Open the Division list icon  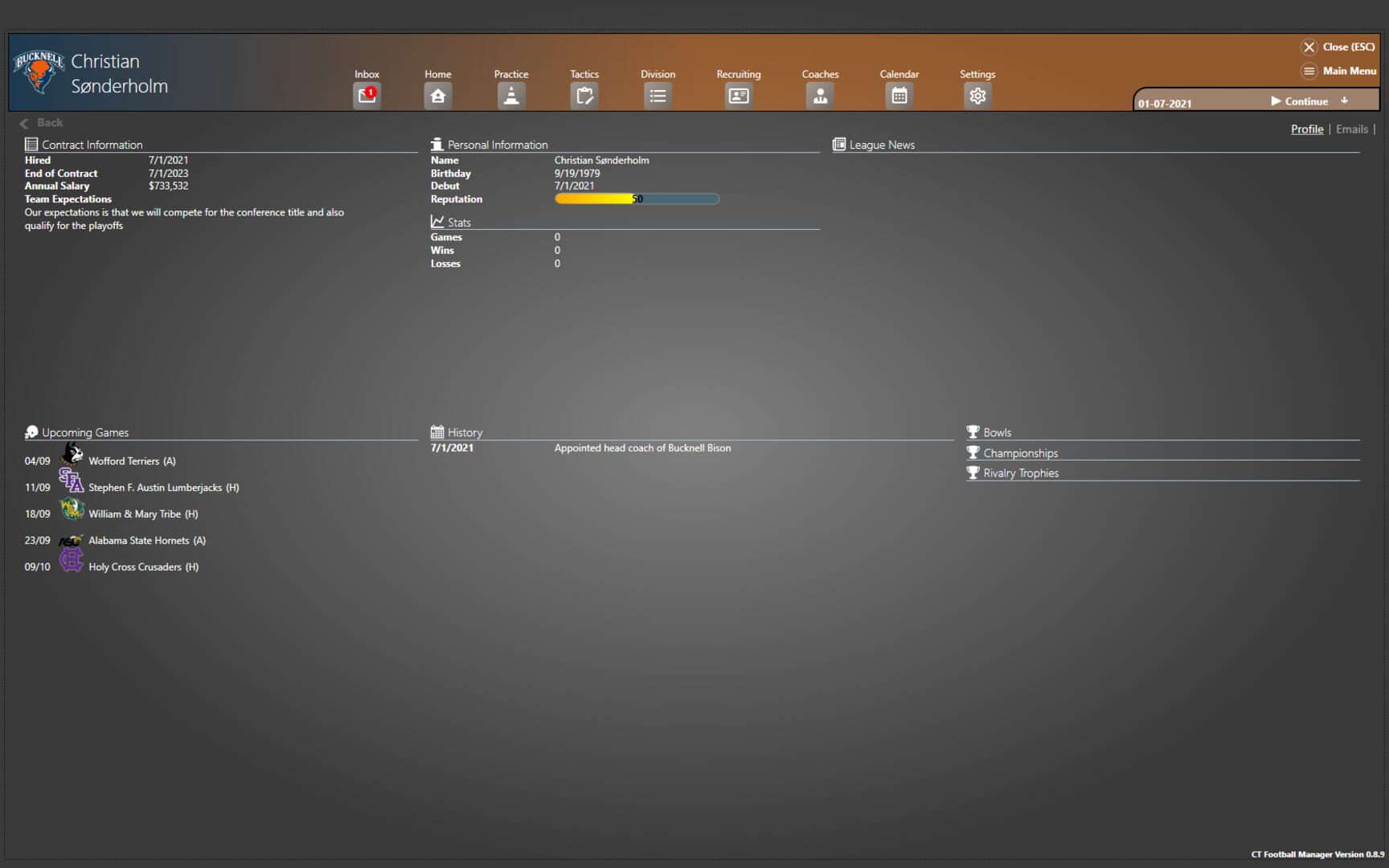[x=658, y=96]
